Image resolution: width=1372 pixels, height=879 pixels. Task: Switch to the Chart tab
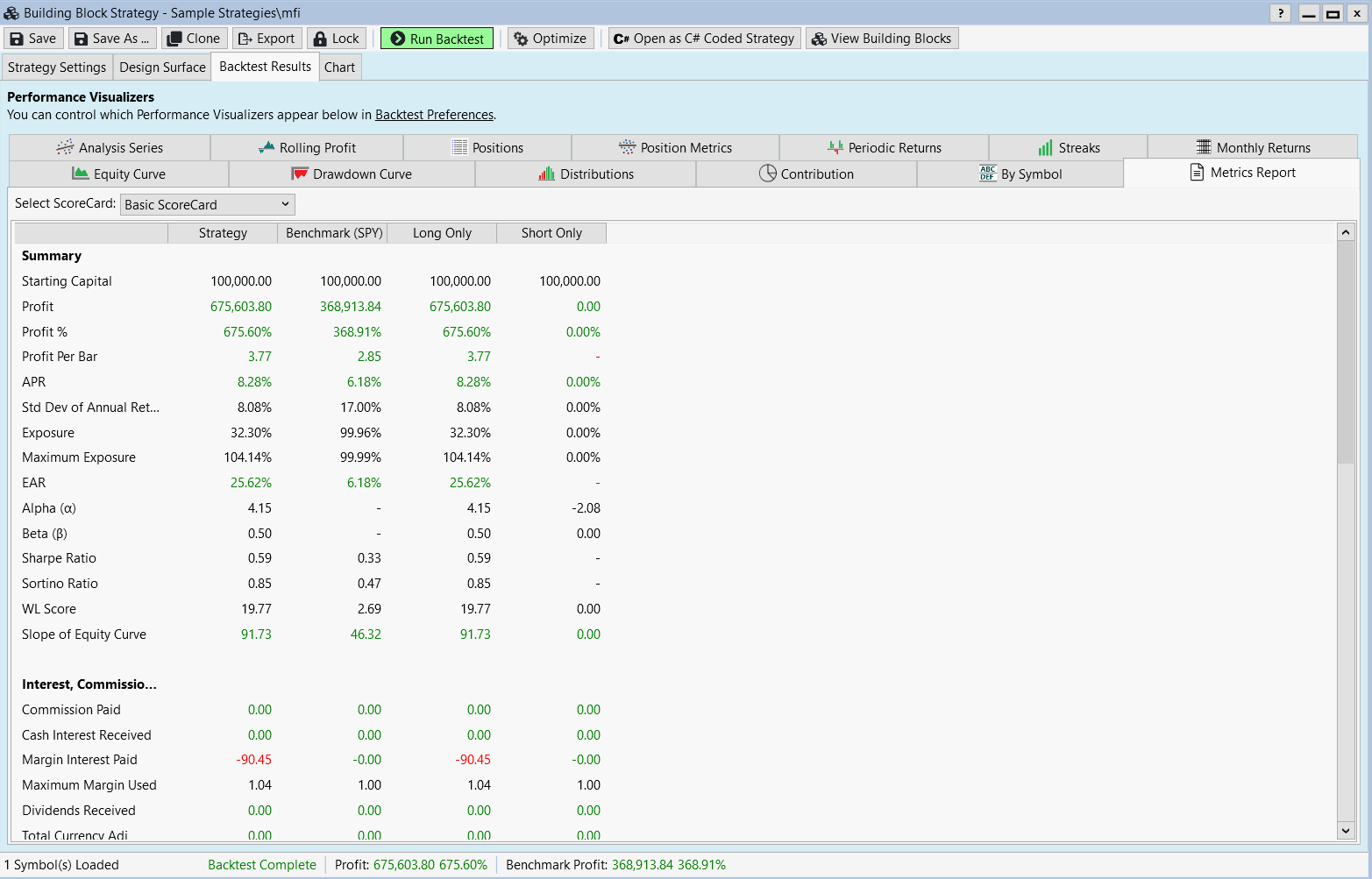pos(339,67)
